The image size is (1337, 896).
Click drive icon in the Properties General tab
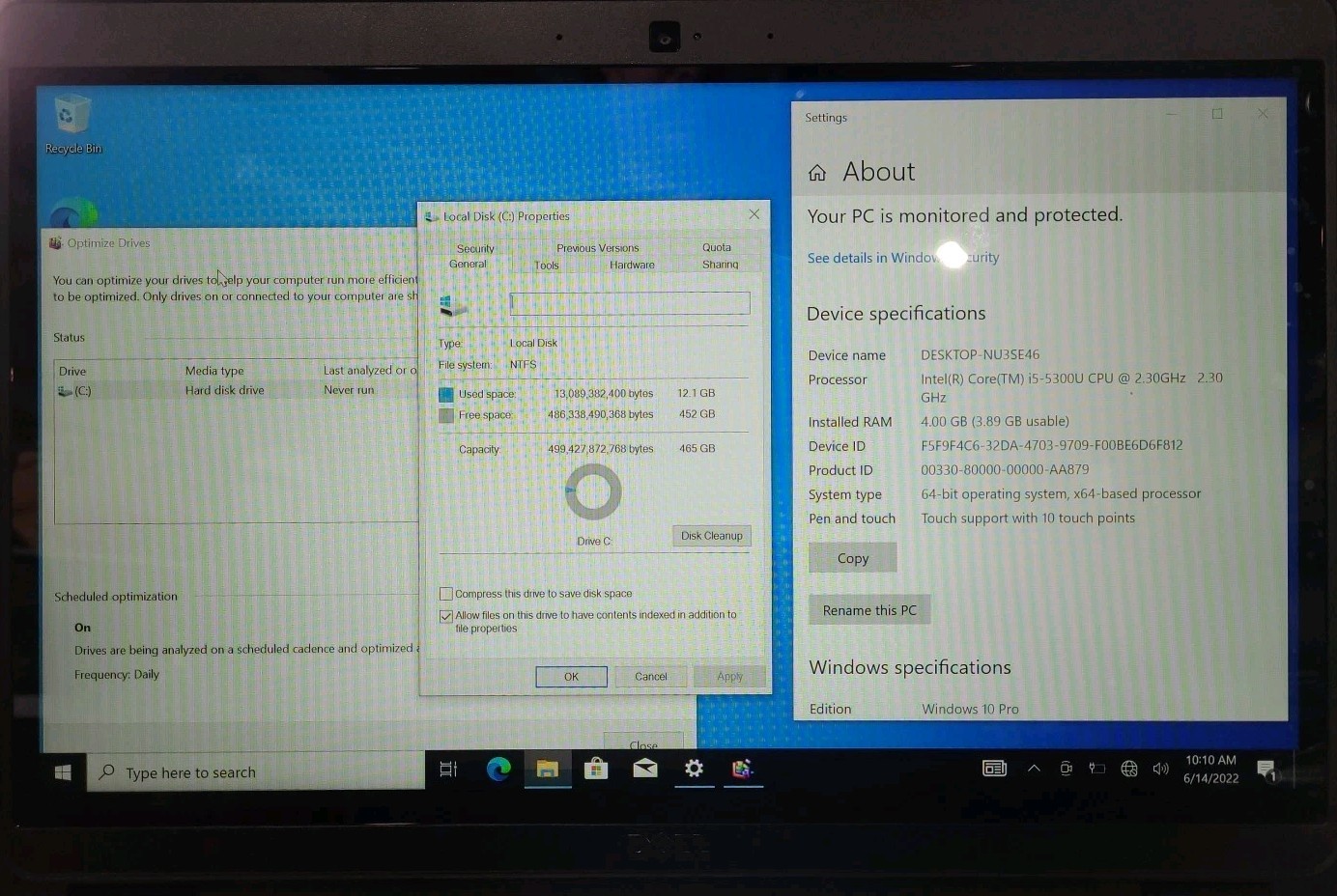pyautogui.click(x=453, y=306)
